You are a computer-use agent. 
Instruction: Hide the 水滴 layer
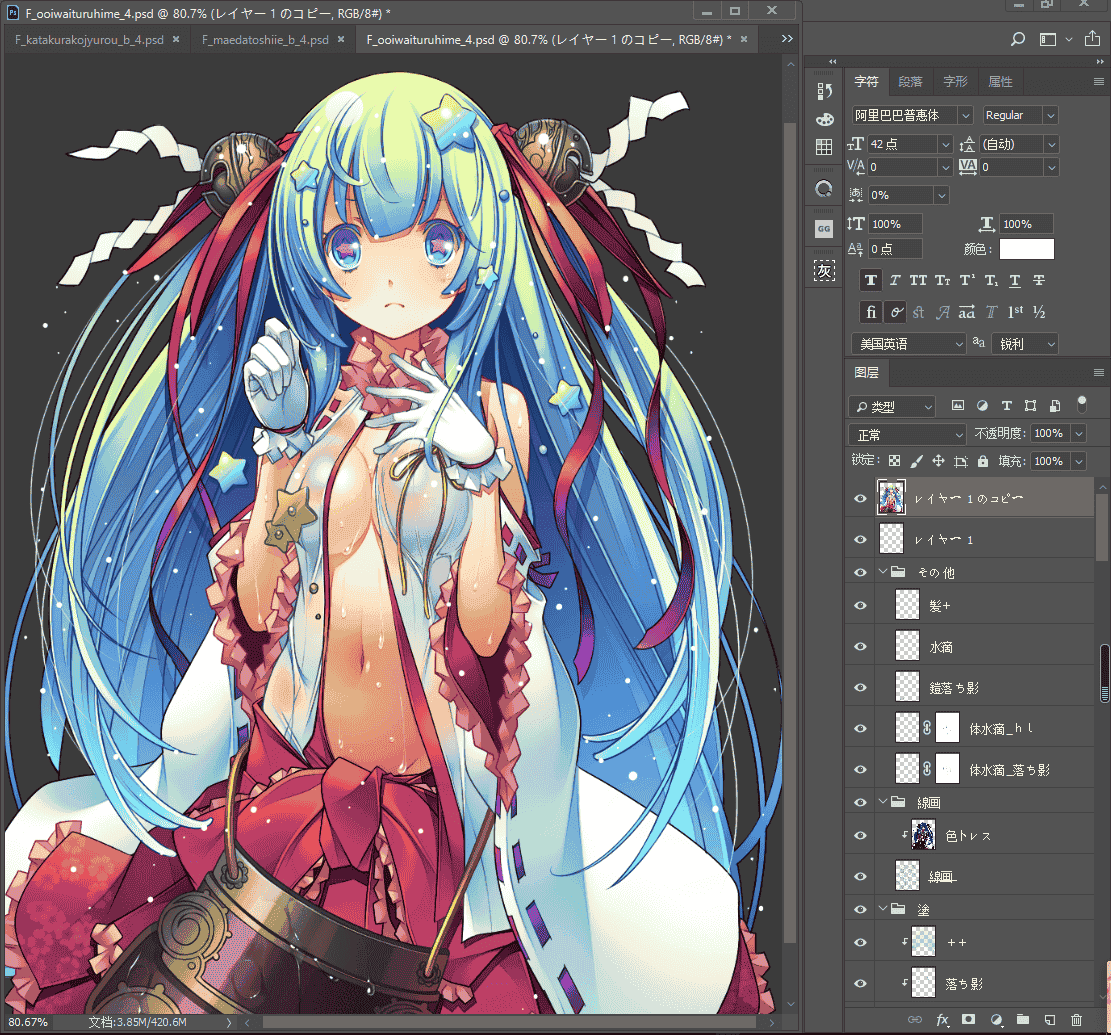coord(860,647)
